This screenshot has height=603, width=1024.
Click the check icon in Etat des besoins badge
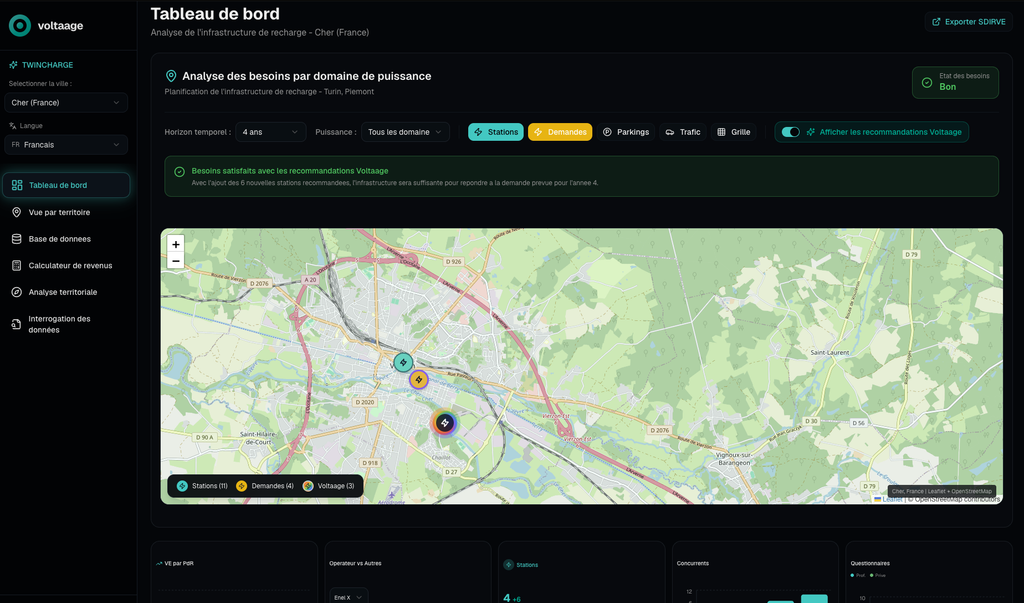point(926,82)
